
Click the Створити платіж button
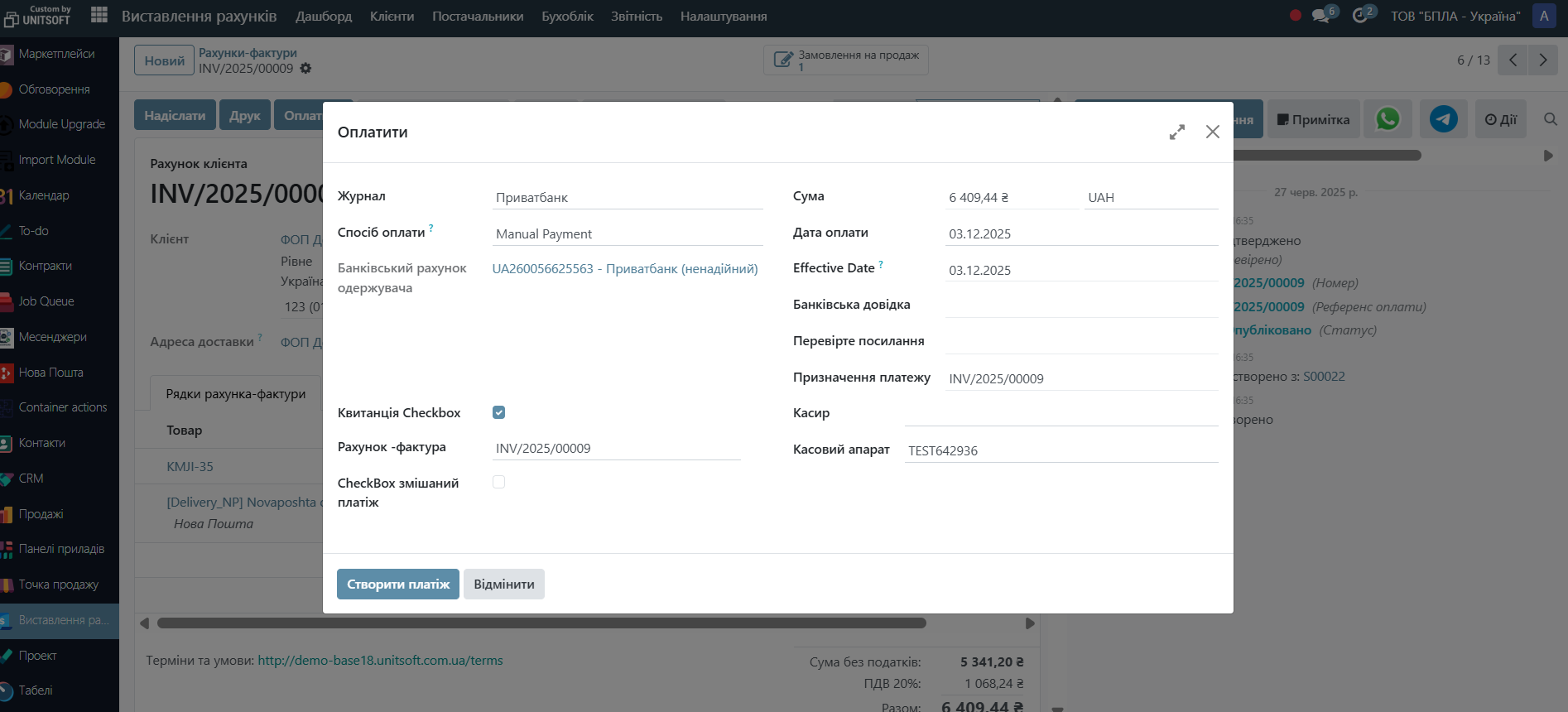(397, 585)
